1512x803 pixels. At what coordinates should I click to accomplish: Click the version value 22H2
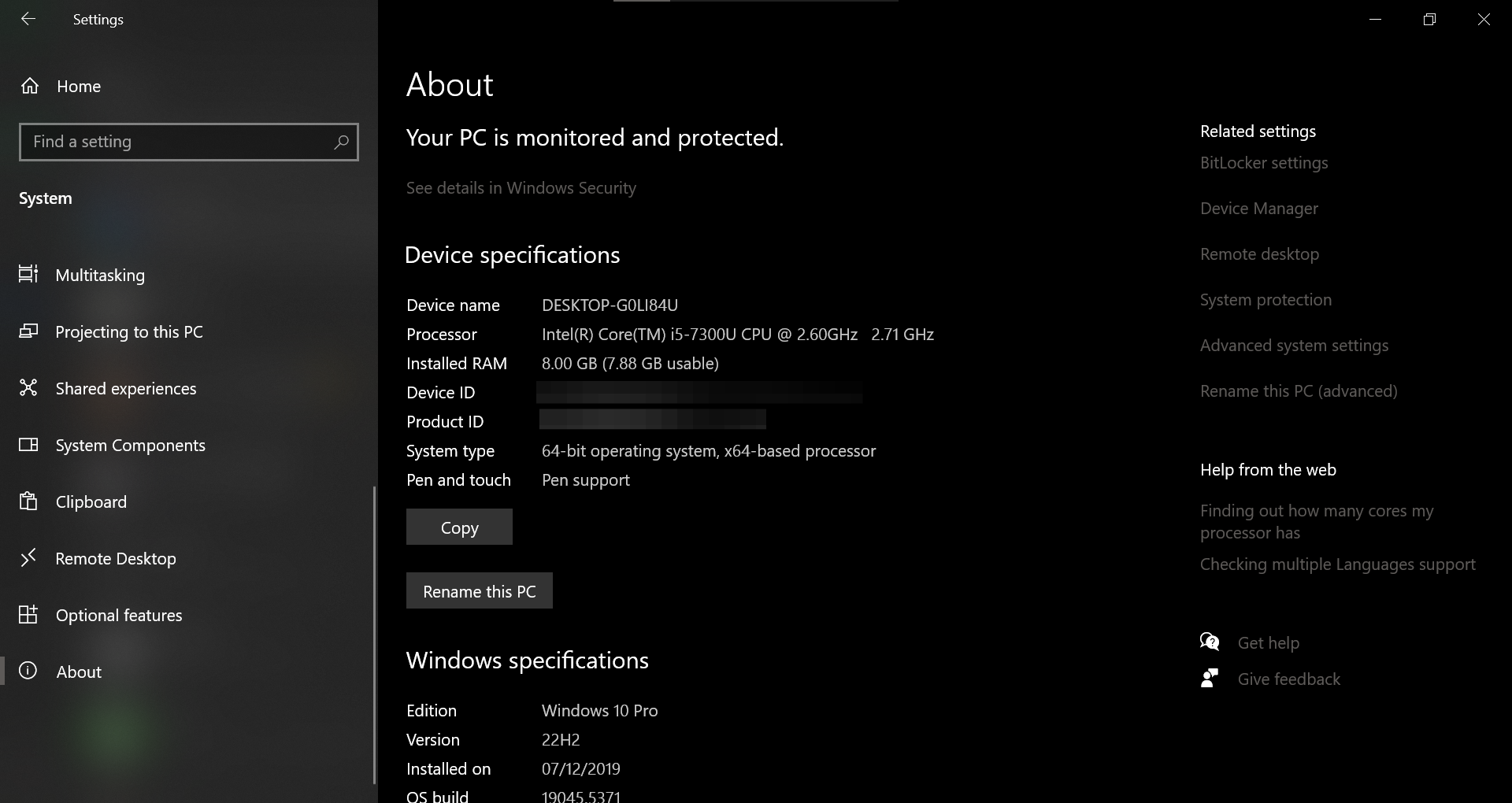tap(561, 740)
